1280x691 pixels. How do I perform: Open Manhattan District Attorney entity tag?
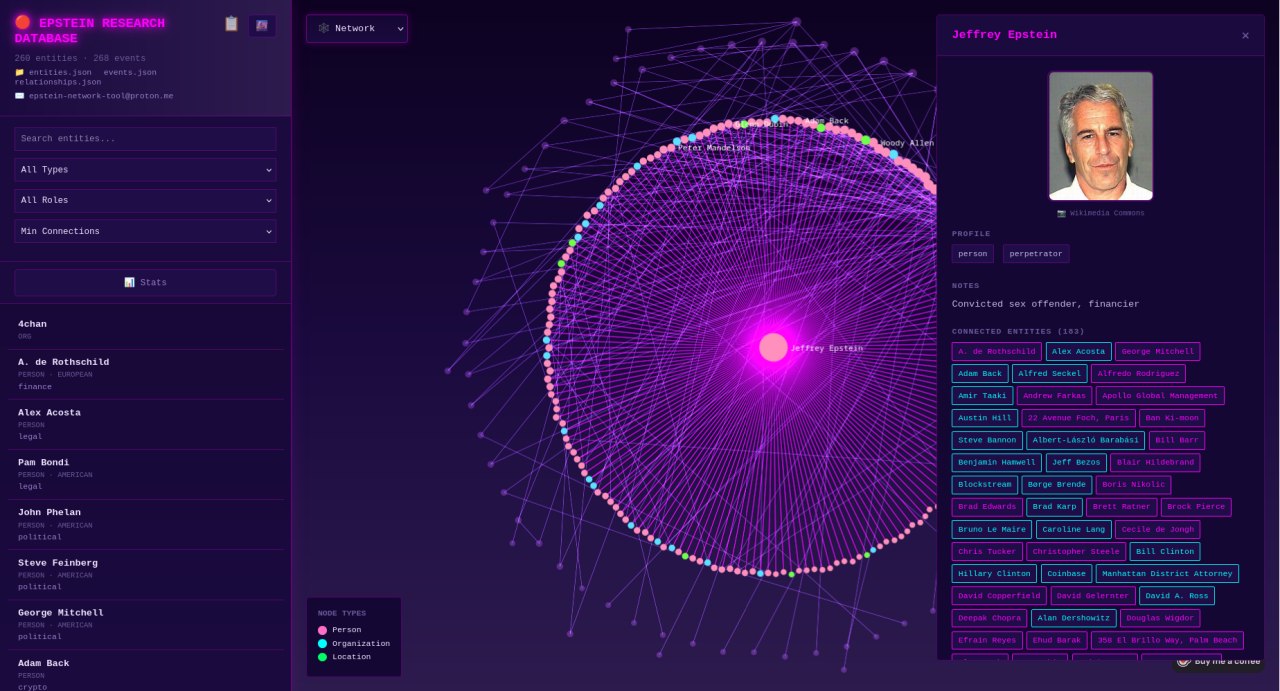1167,573
